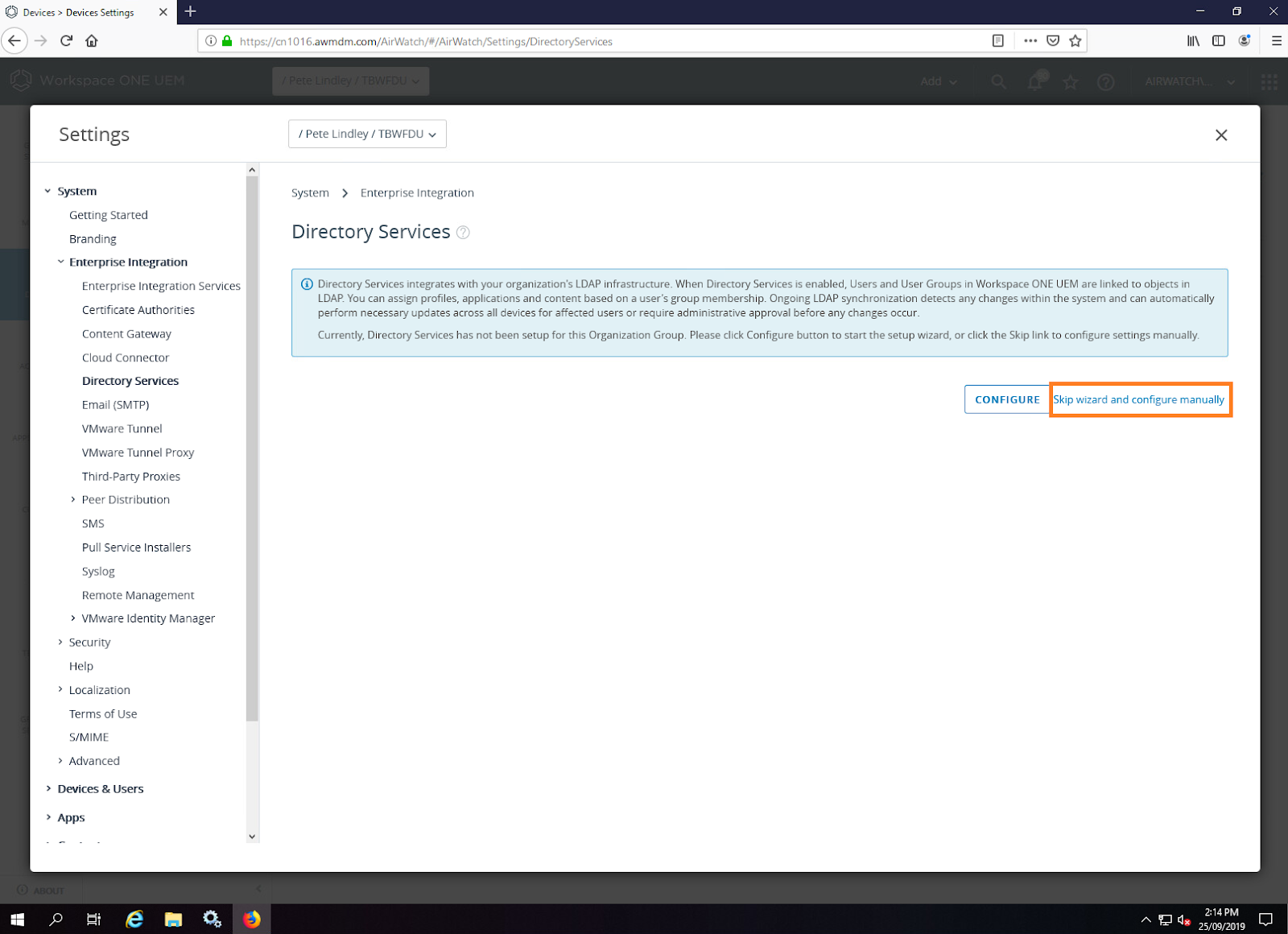Click the Enterprise Integration breadcrumb
This screenshot has height=934, width=1288.
(x=417, y=193)
